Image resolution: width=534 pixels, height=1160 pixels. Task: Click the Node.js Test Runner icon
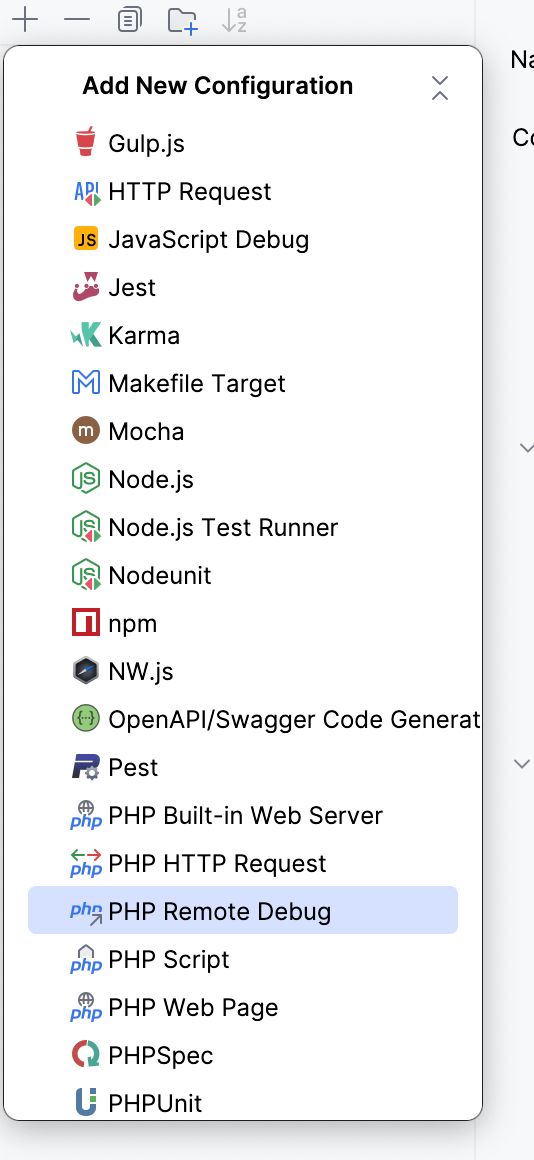click(x=86, y=527)
